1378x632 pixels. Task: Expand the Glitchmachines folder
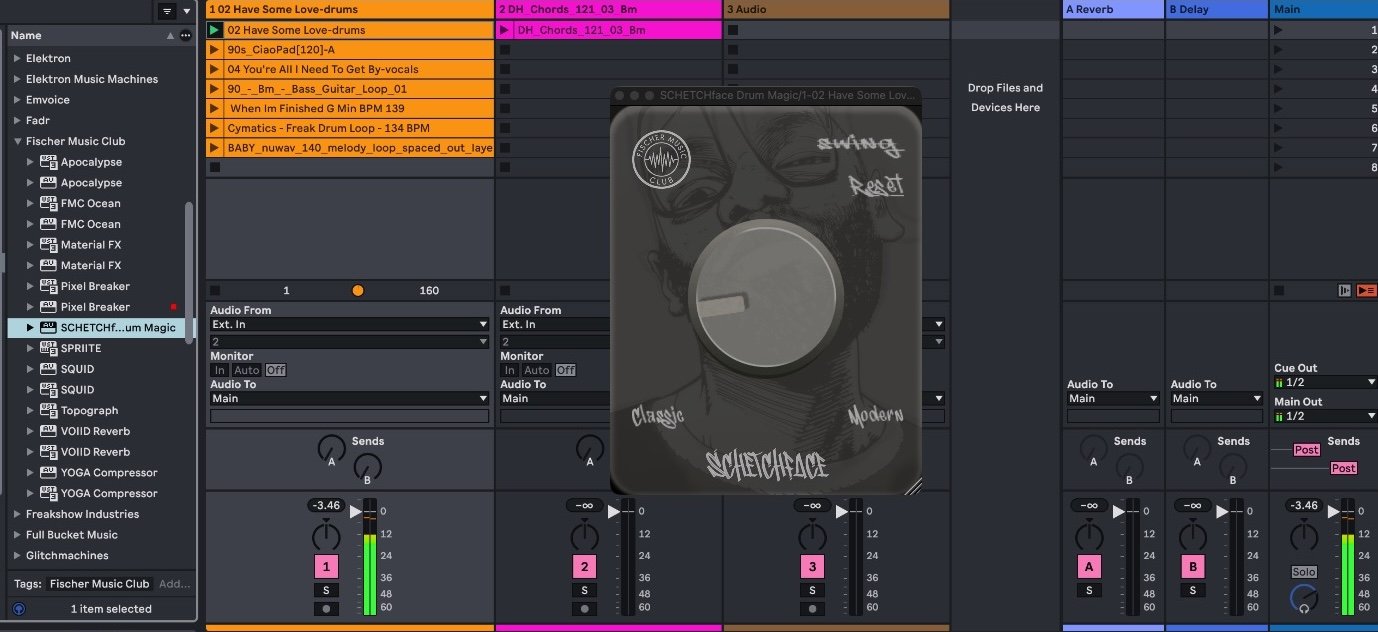[x=17, y=555]
